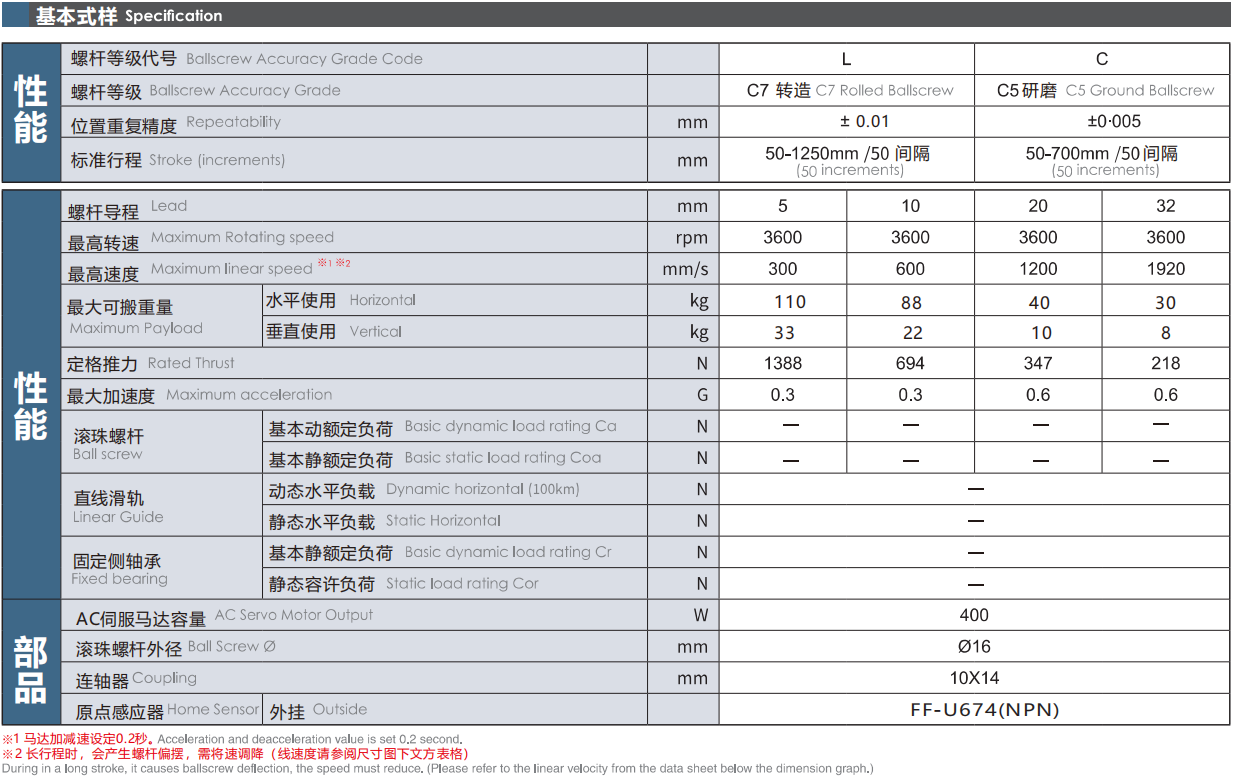This screenshot has height=777, width=1234.
Task: Select the "固定侧轴承 Fixed bearing" row label
Action: pos(118,569)
